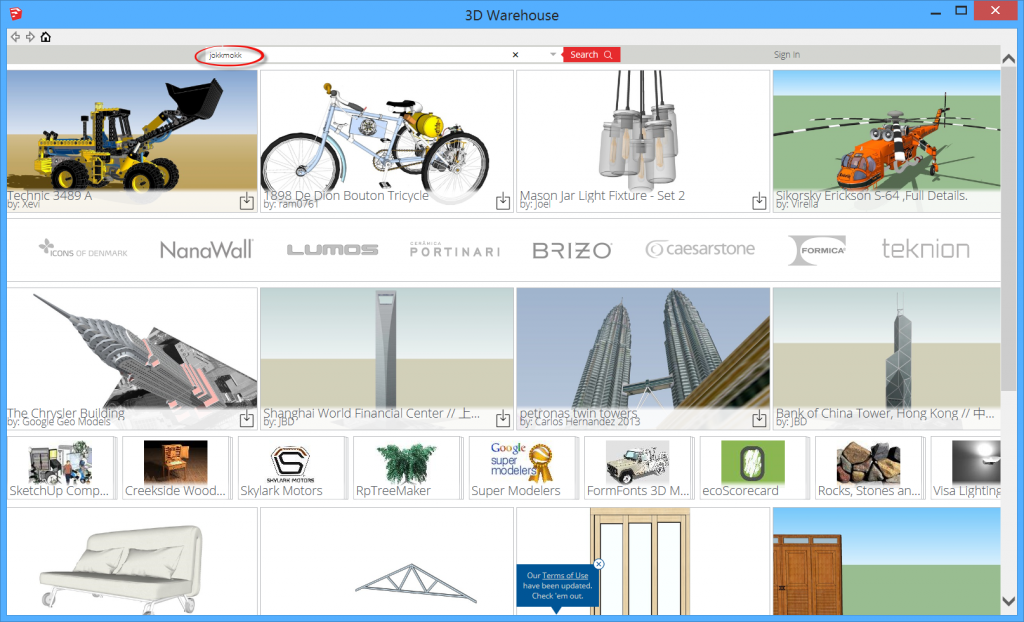Download The Chrysler Building model

pyautogui.click(x=247, y=419)
